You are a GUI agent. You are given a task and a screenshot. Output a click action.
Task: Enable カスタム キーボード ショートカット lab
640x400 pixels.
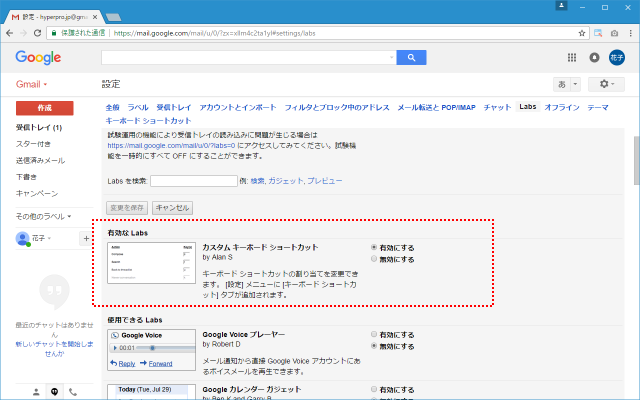[x=373, y=247]
